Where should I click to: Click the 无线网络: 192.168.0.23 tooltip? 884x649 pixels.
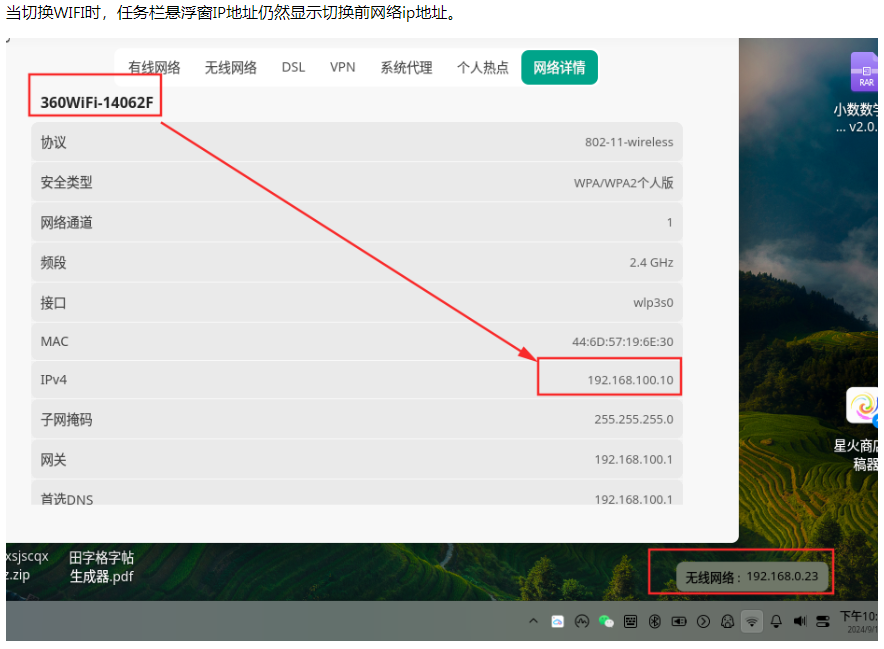tap(752, 576)
